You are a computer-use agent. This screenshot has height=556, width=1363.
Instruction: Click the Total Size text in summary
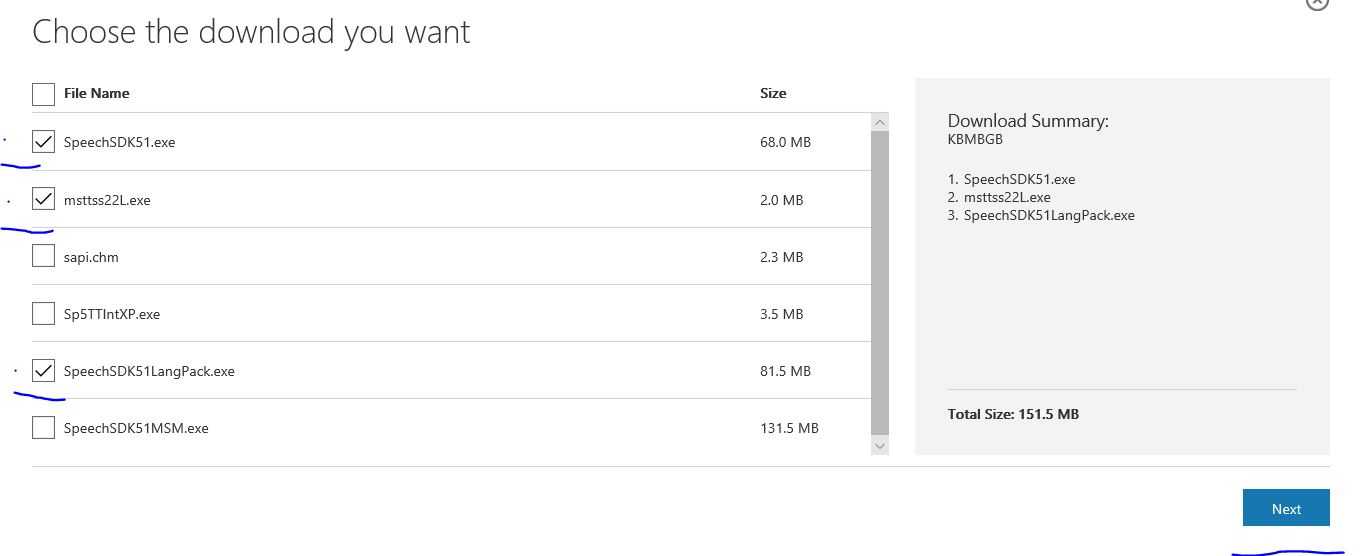coord(1013,414)
